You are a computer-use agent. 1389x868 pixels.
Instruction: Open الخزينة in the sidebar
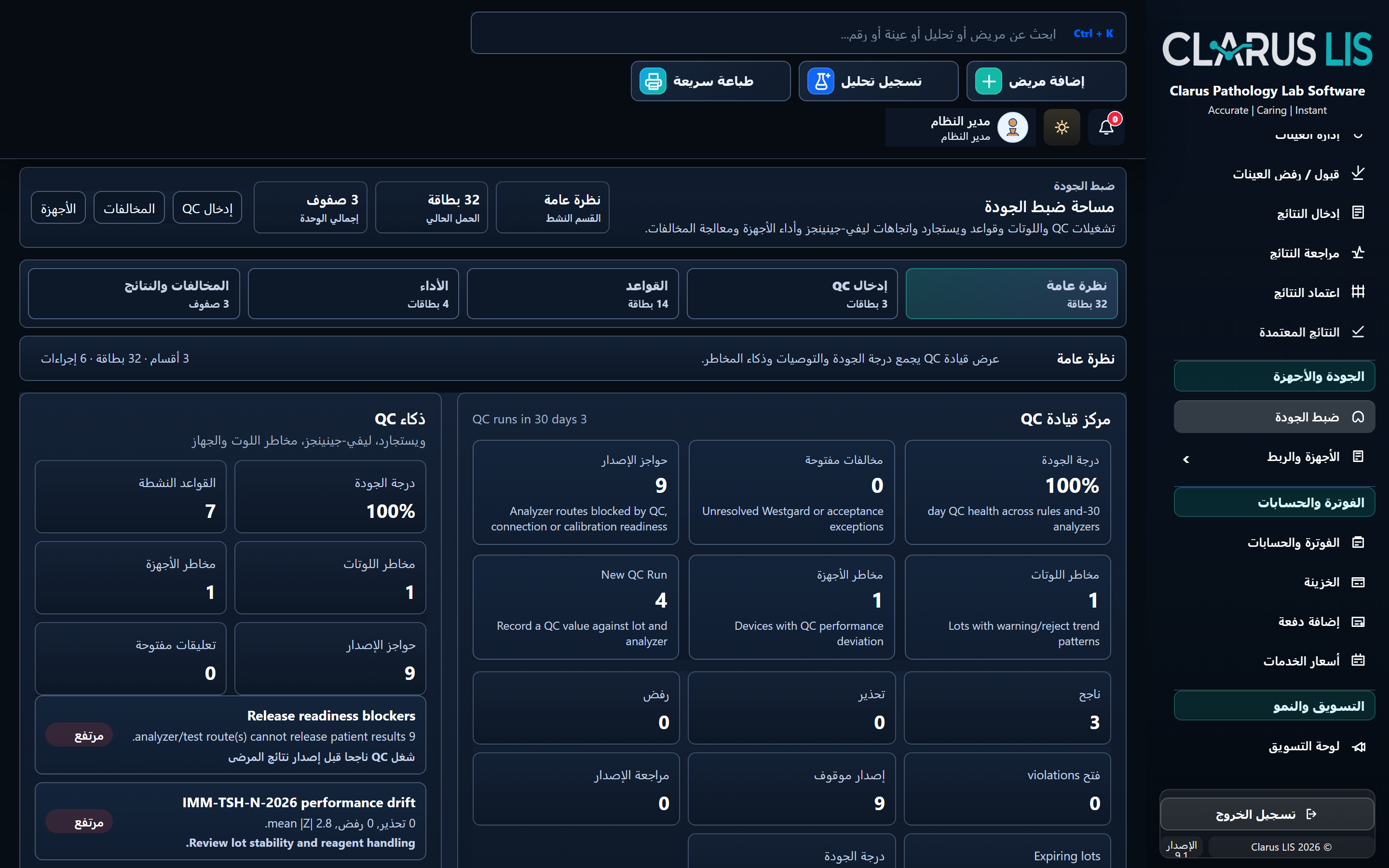point(1274,582)
